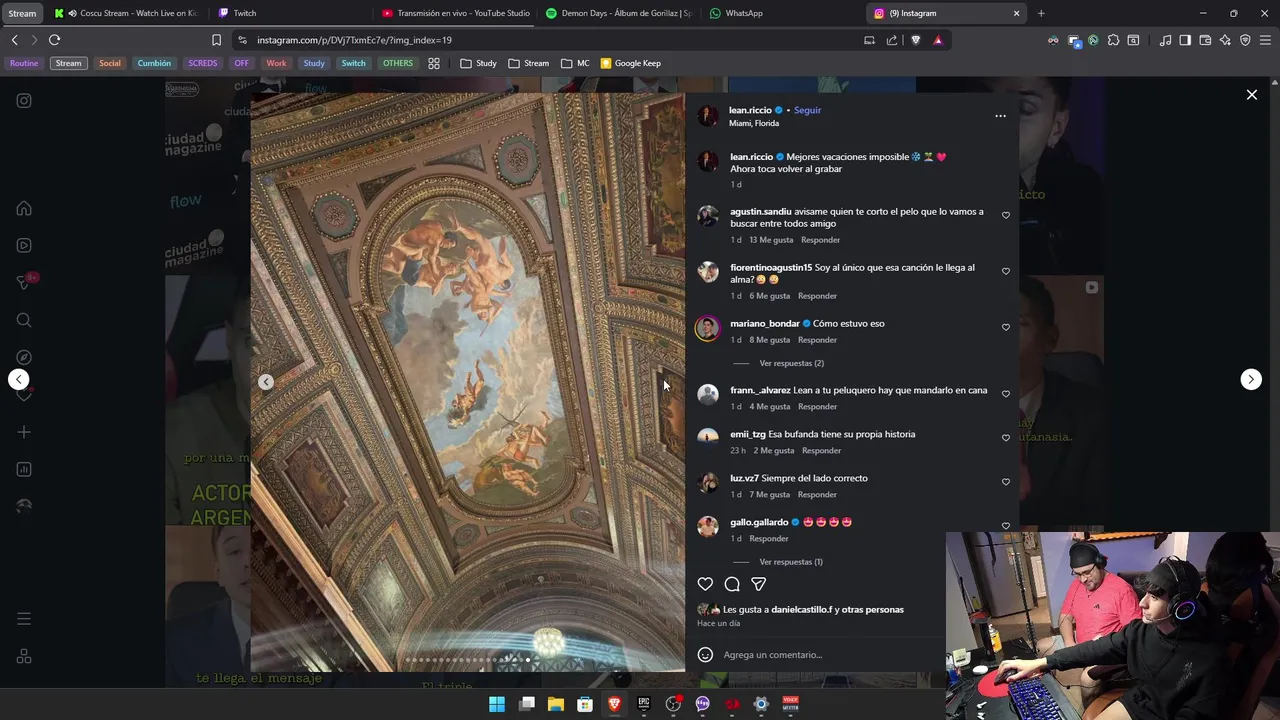Open the pinned Stream tab group

tap(22, 13)
